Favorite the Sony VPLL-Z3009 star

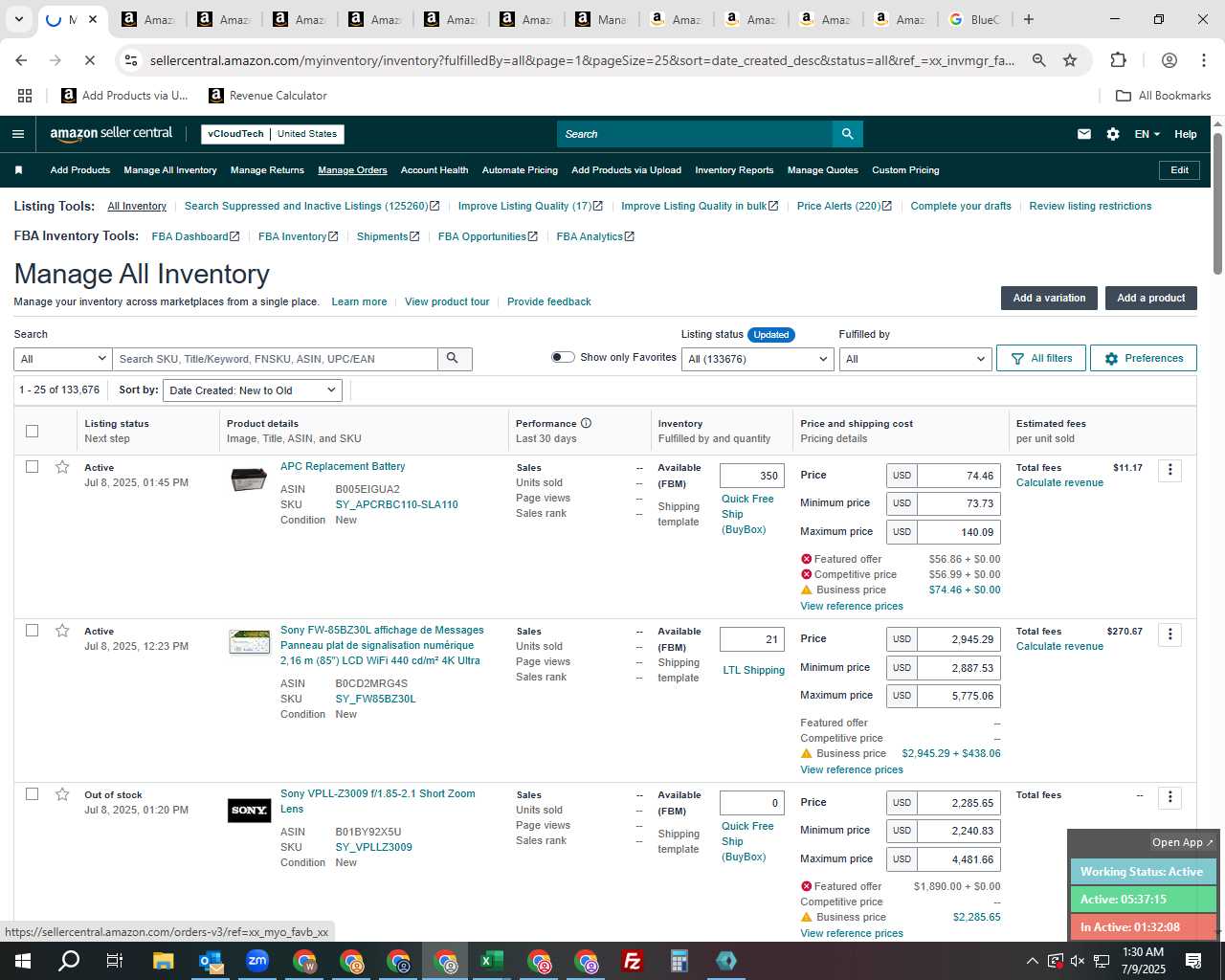point(62,794)
